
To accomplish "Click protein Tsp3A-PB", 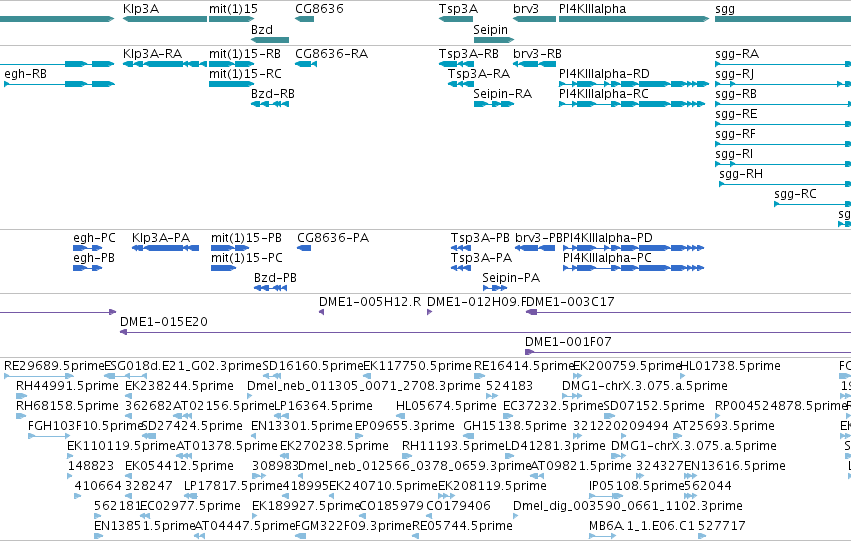I will click(x=461, y=248).
